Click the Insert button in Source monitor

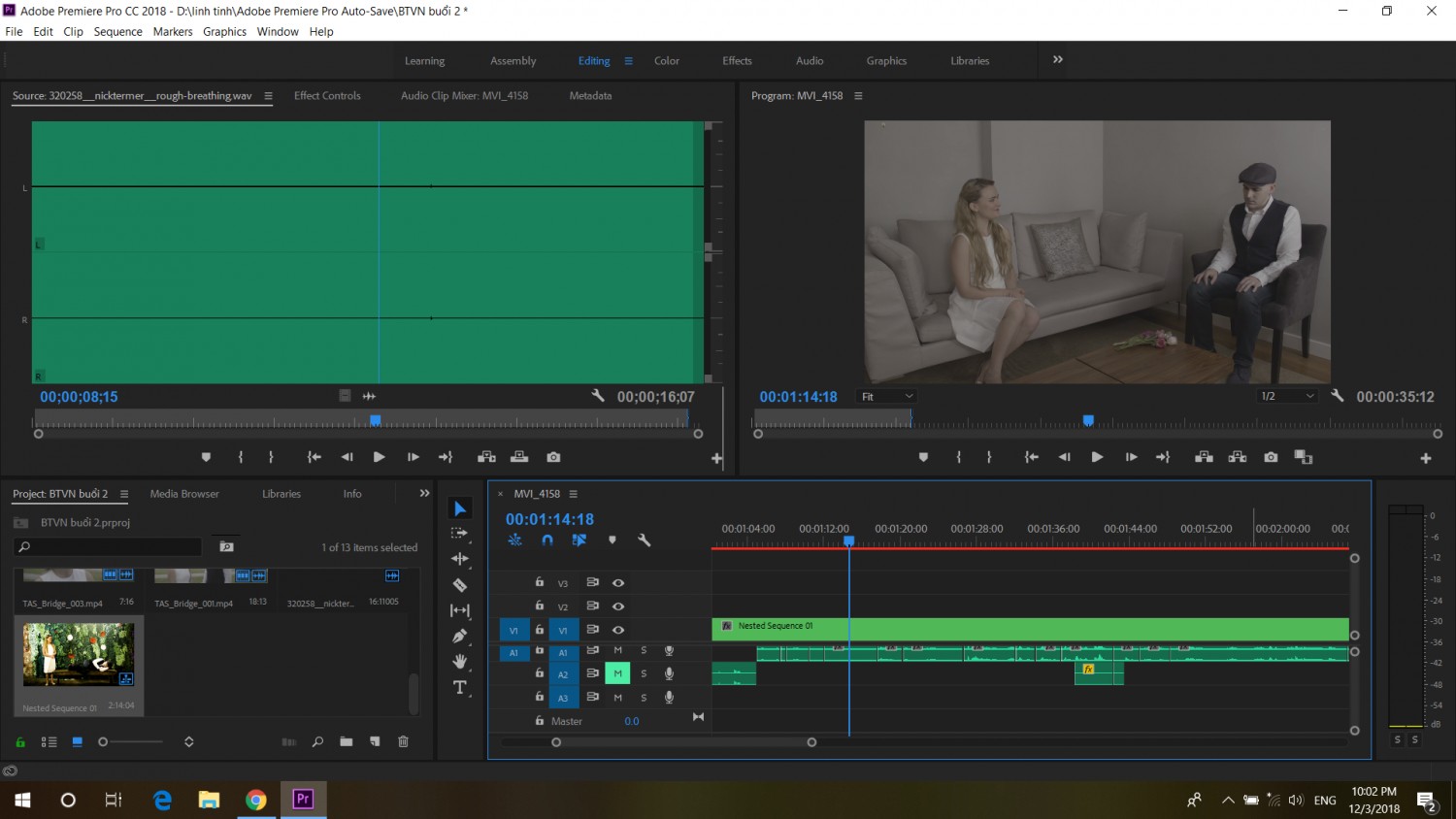coord(486,457)
